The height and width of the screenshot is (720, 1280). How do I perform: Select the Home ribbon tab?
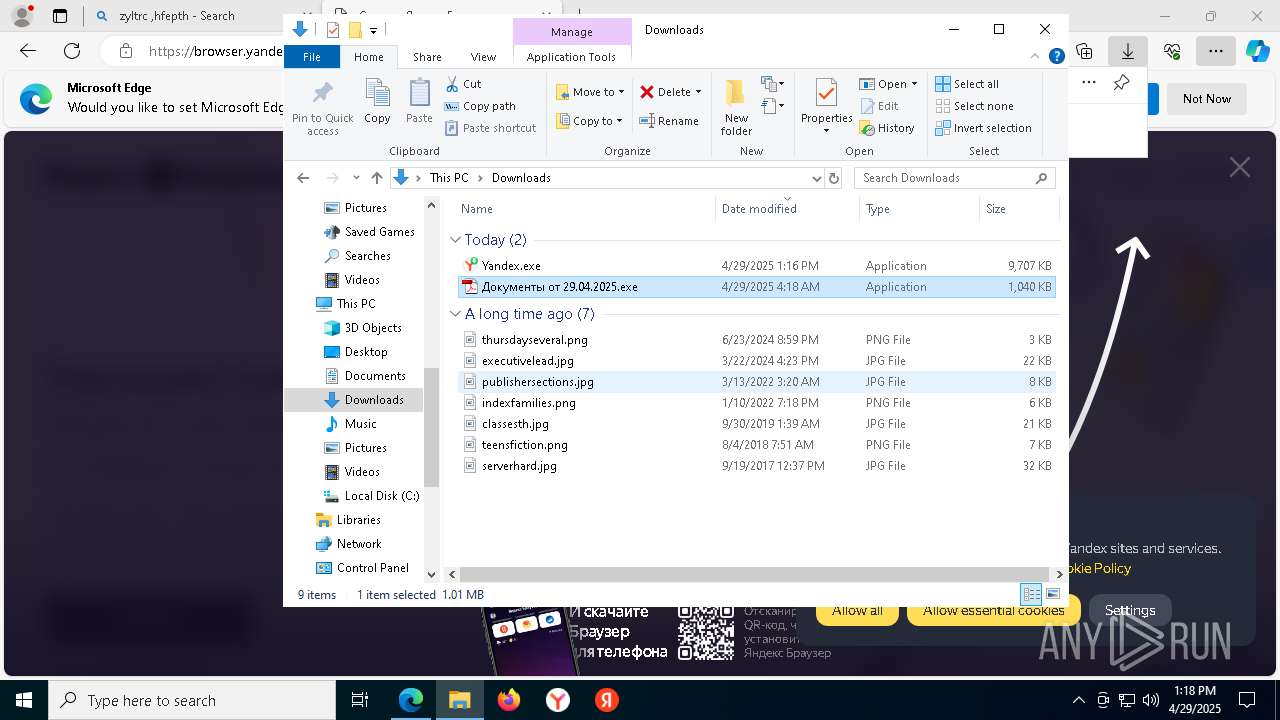pyautogui.click(x=368, y=57)
